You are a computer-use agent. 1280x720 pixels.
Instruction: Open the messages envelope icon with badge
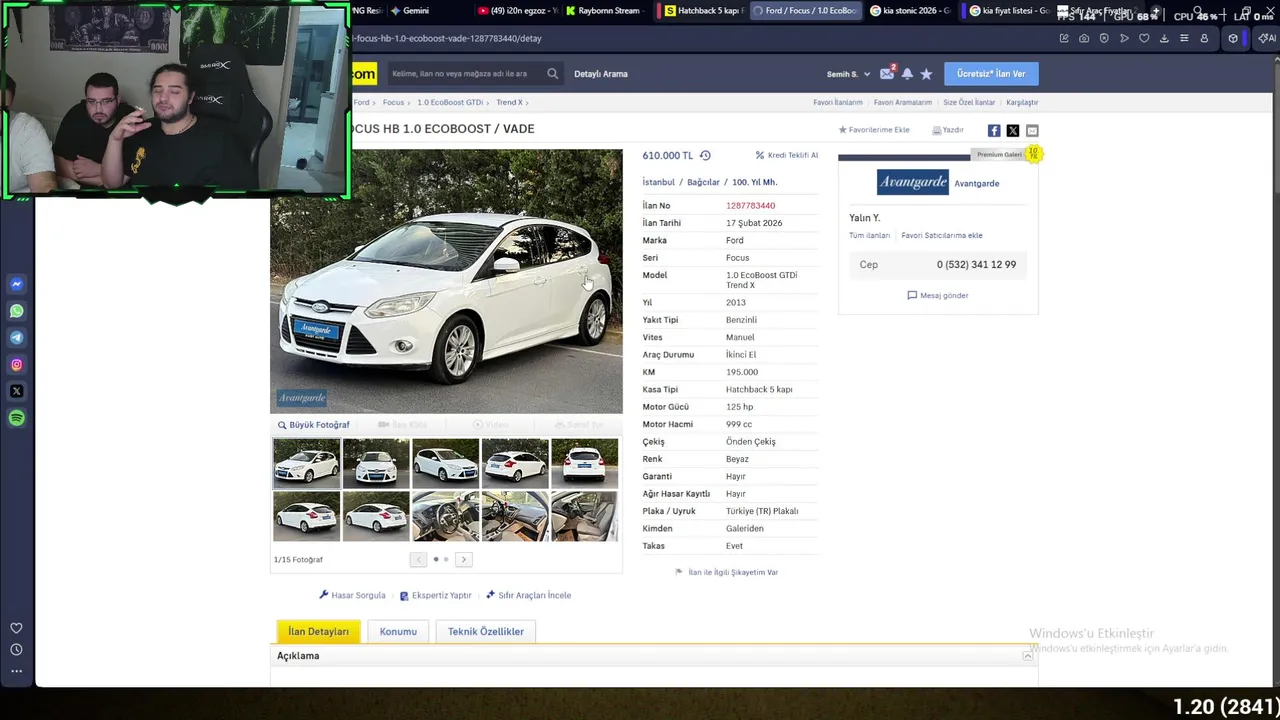[x=887, y=73]
